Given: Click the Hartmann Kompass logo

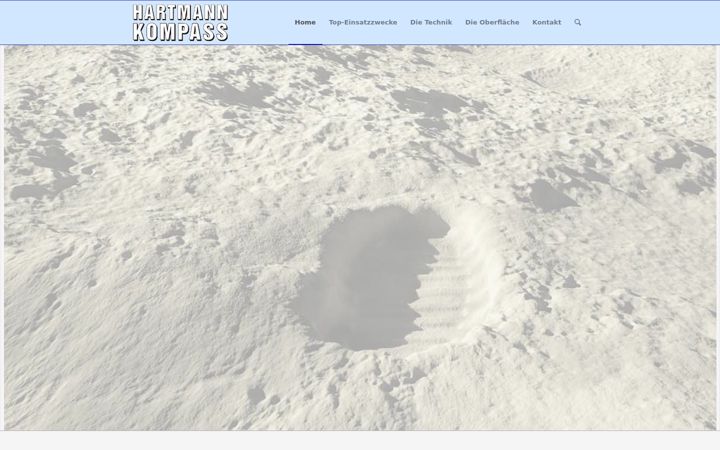Looking at the screenshot, I should click(x=180, y=23).
